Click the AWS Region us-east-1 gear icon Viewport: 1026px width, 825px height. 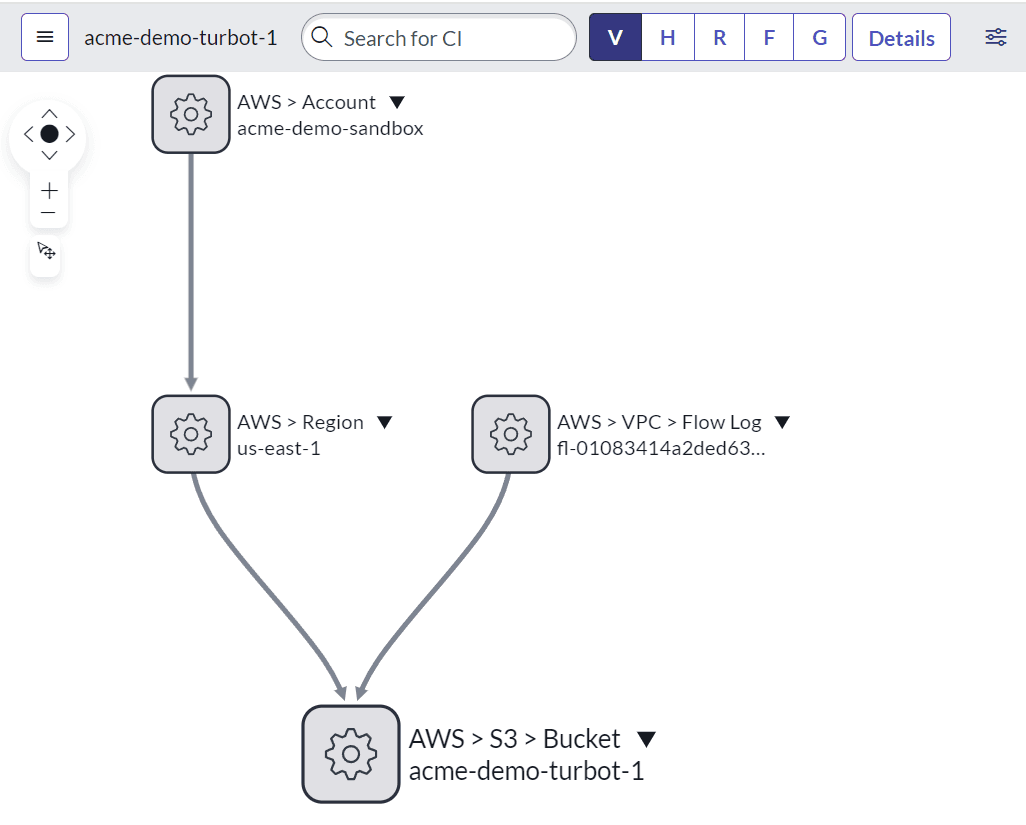190,434
